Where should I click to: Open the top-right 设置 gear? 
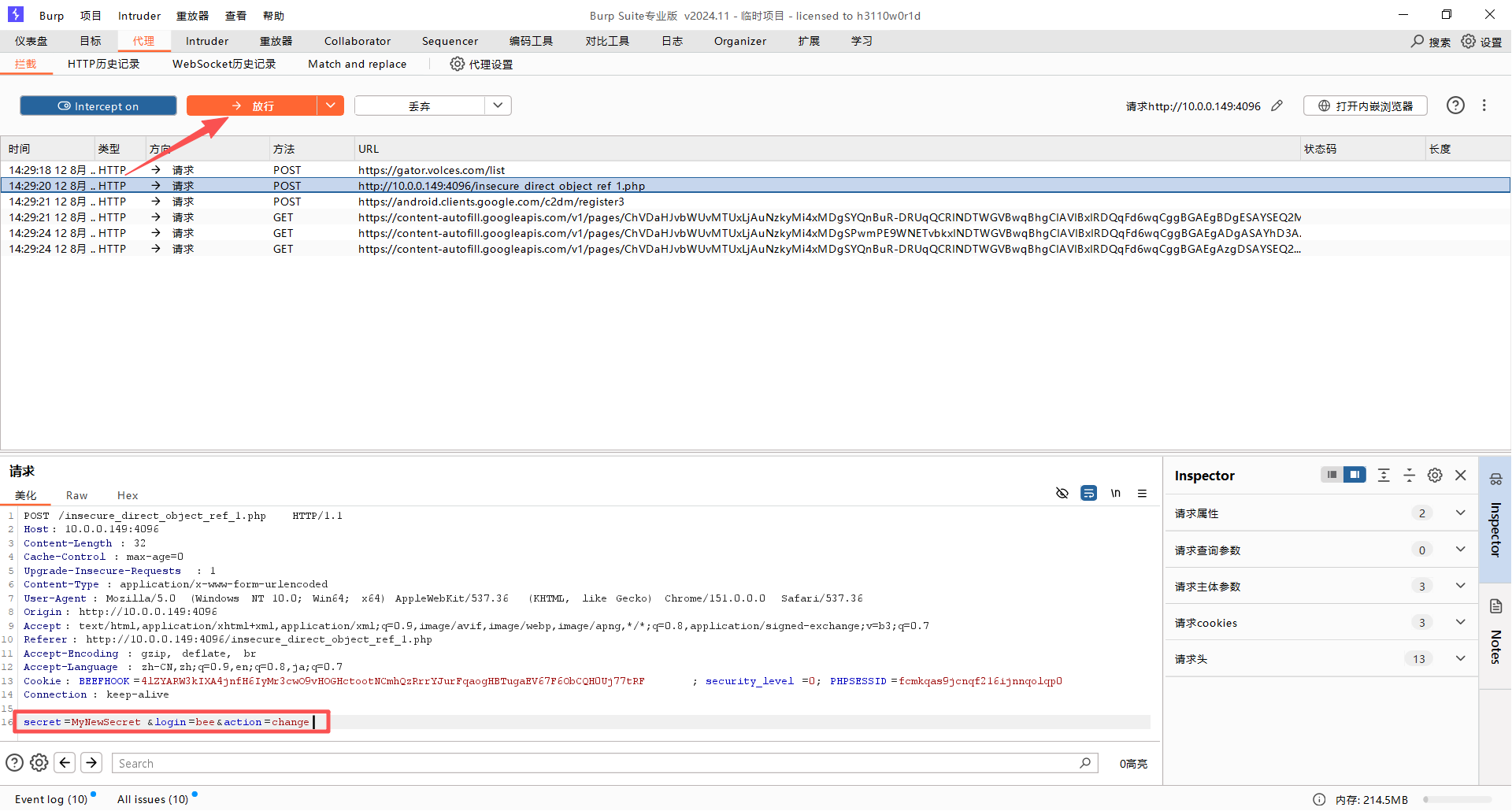coord(1469,41)
